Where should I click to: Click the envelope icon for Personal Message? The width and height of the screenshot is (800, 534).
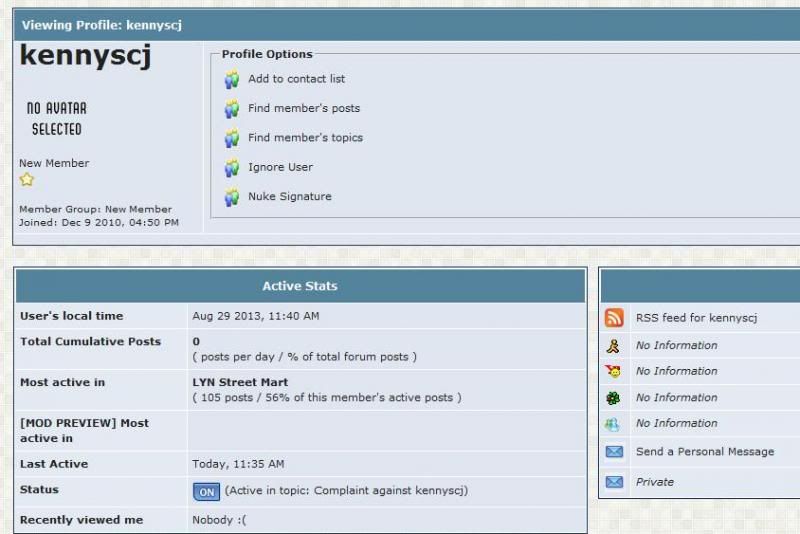(614, 452)
